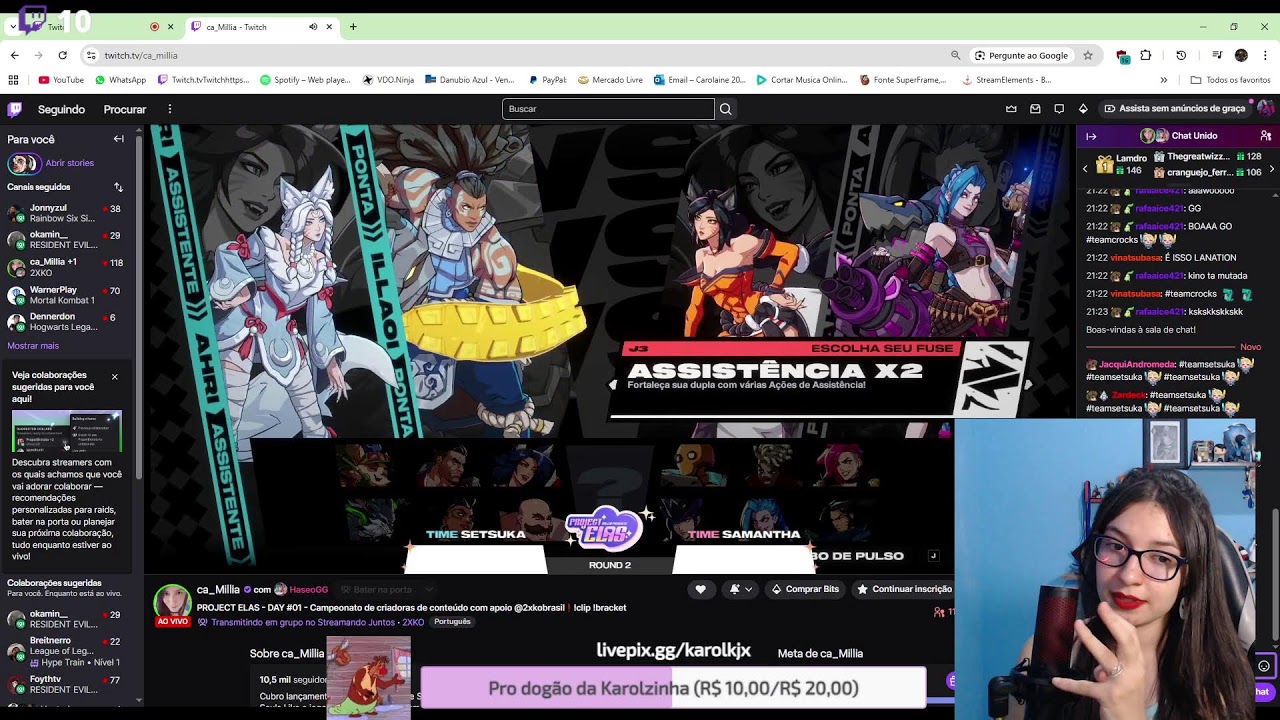Open the collaborations preview thumbnail

[x=66, y=432]
